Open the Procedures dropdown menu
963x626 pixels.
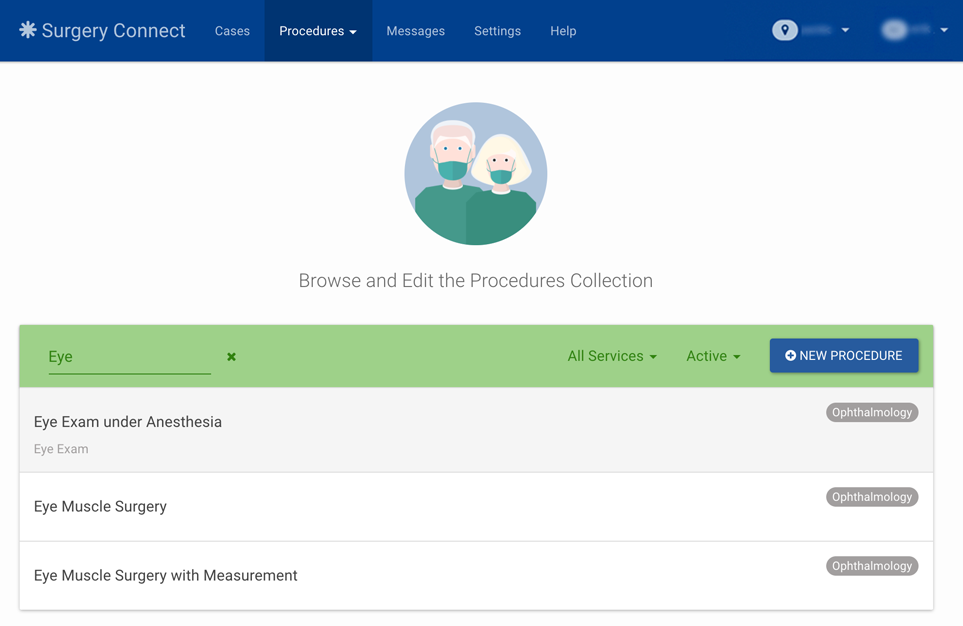point(317,31)
